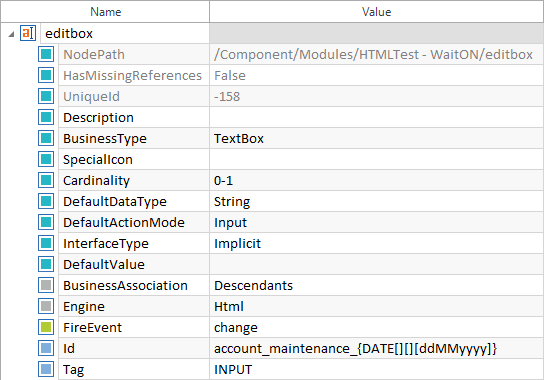Click the teal icon beside Cardinality

(46, 180)
